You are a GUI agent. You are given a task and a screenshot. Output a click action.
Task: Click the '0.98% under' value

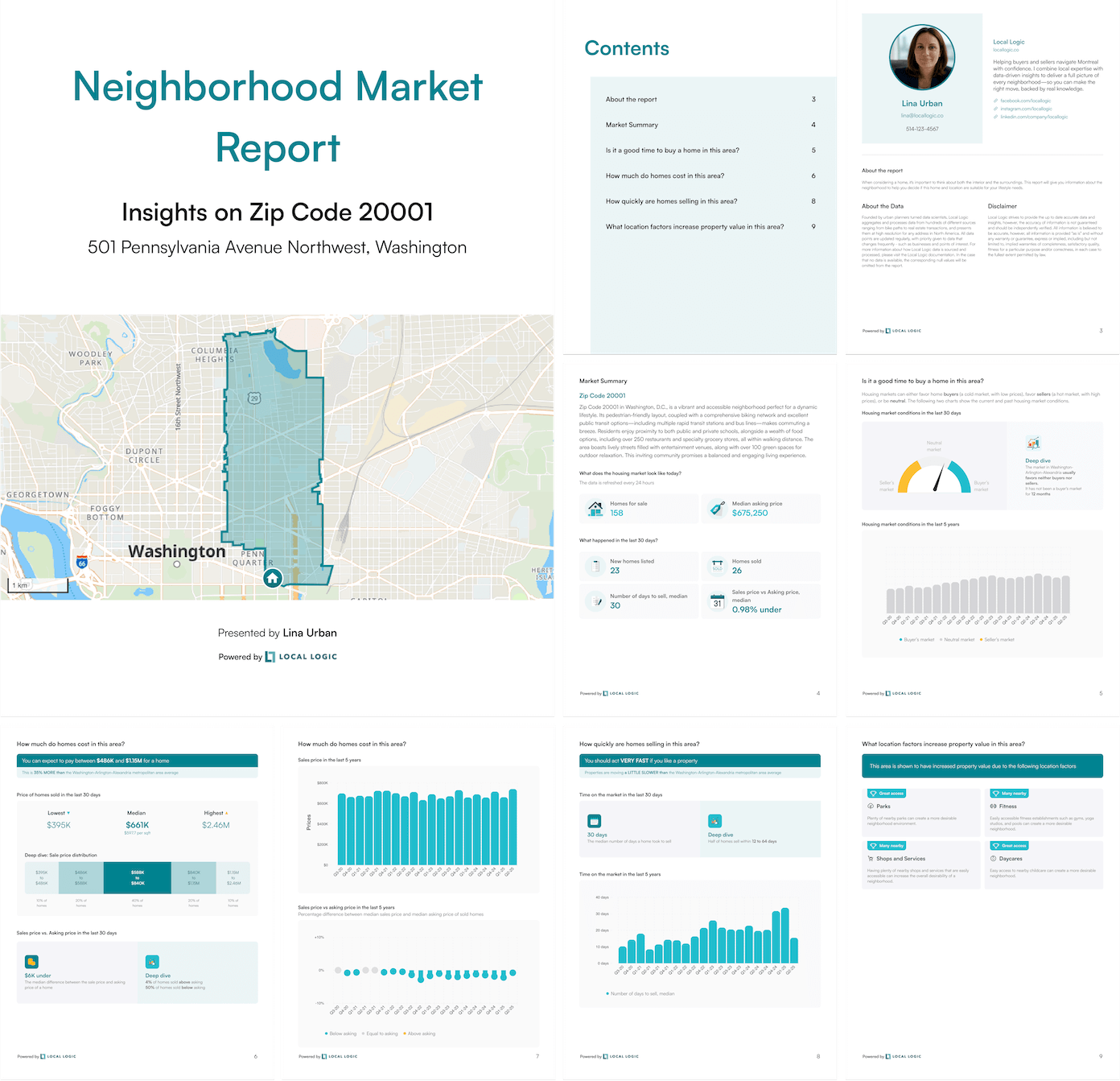click(756, 609)
